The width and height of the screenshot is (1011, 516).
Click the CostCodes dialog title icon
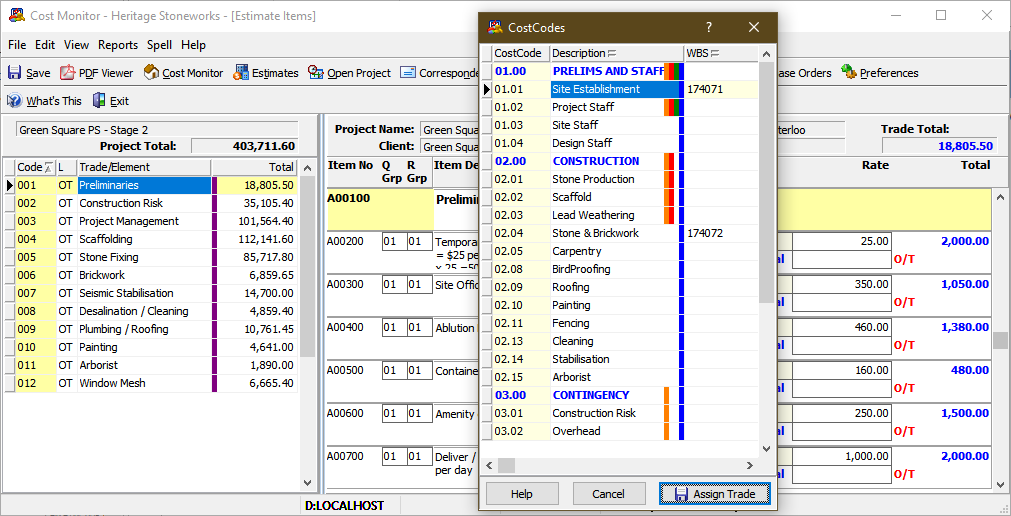coord(495,27)
